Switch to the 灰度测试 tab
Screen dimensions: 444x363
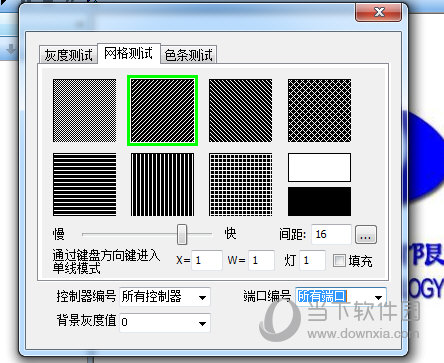pyautogui.click(x=68, y=55)
